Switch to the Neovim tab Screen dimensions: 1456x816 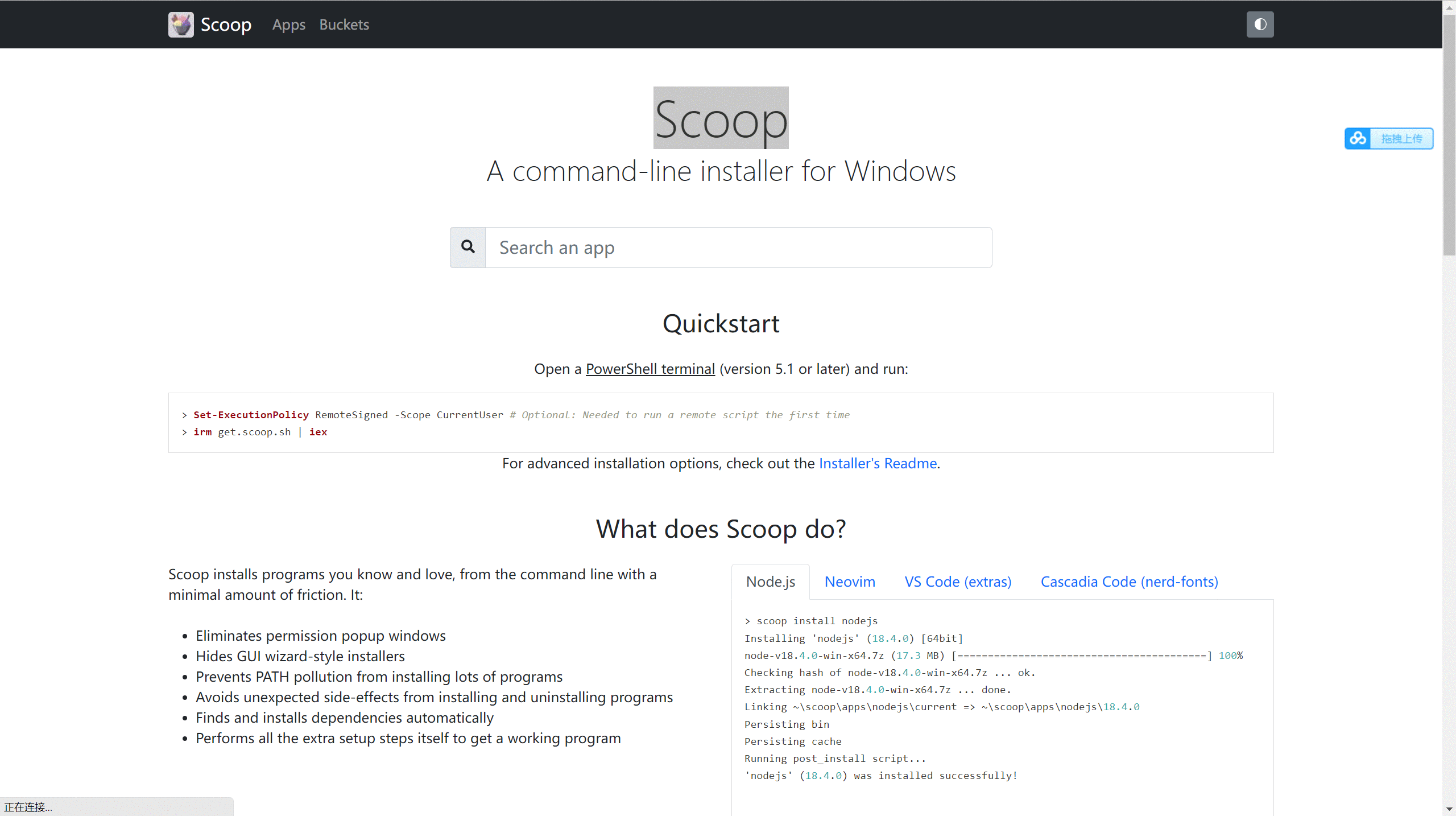point(850,582)
